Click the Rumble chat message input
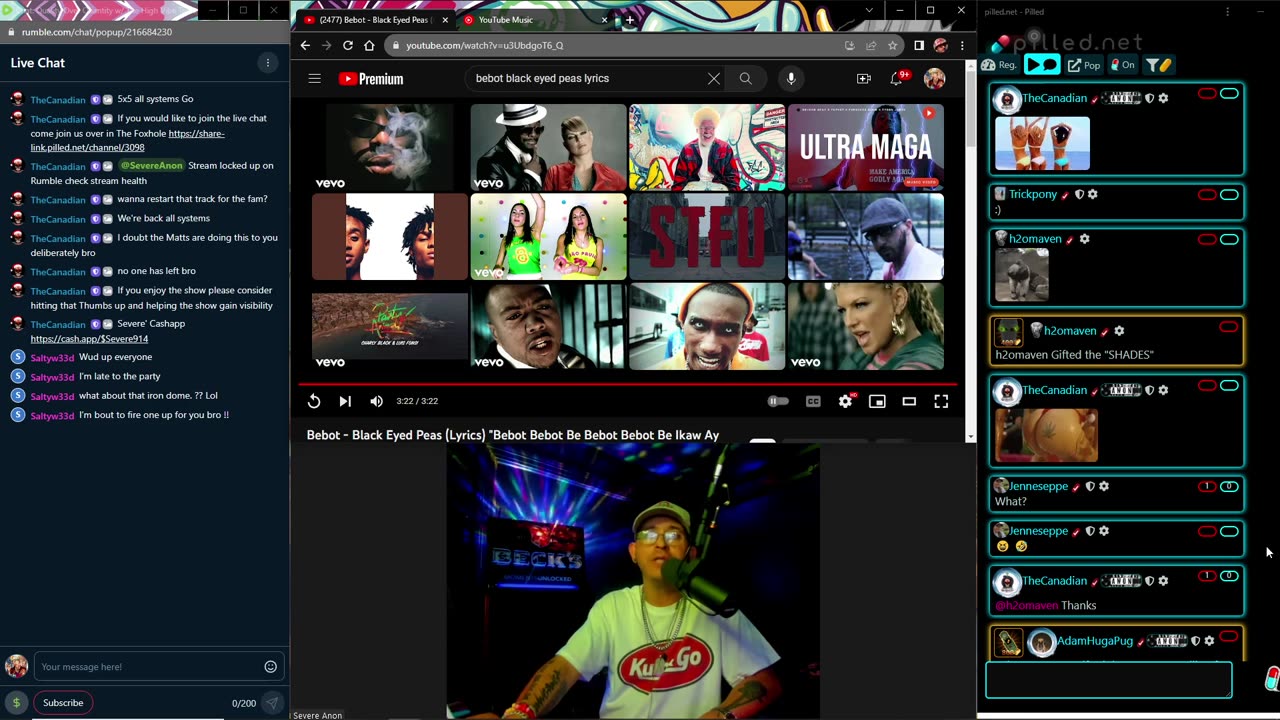 [148, 667]
